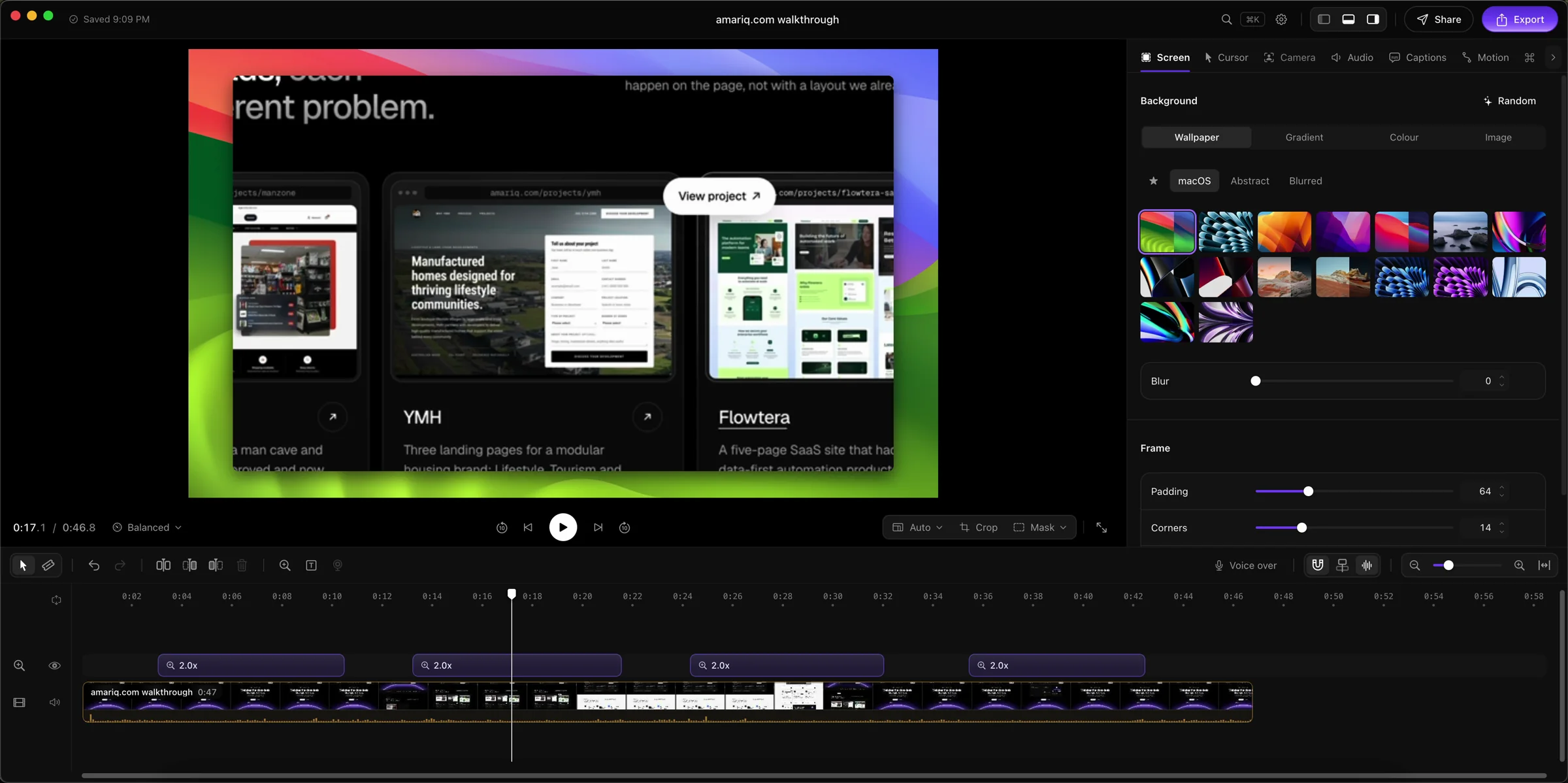
Task: Select the grey rocky lake wallpaper
Action: coord(1460,232)
